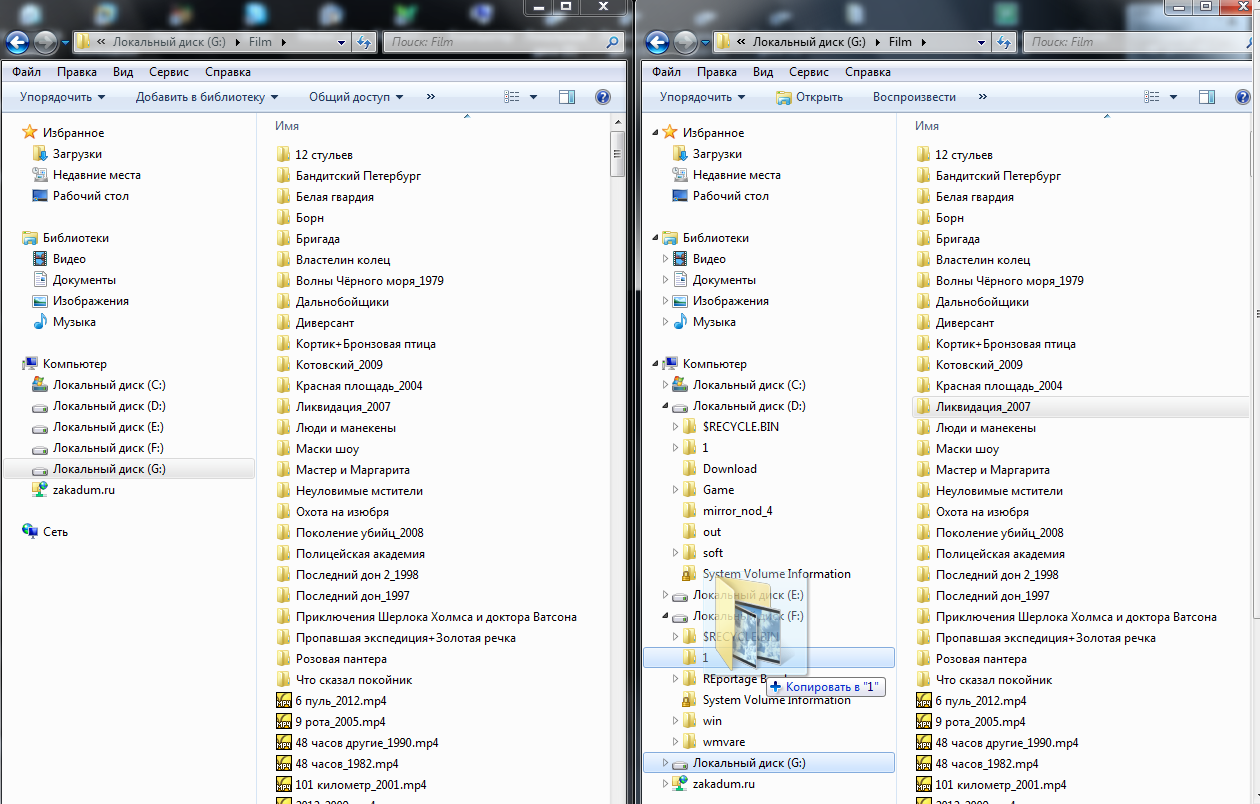
Task: Open Справка menu in left window
Action: point(228,72)
